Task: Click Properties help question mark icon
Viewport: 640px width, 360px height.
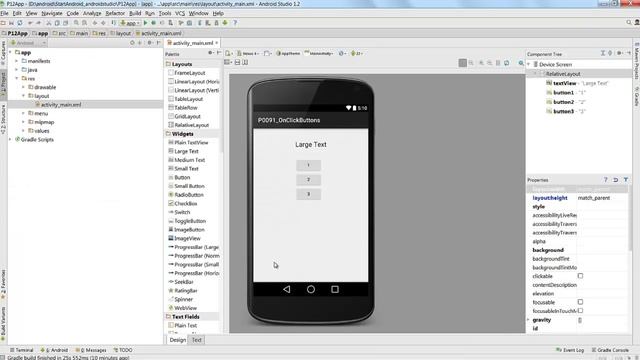Action: (x=606, y=180)
